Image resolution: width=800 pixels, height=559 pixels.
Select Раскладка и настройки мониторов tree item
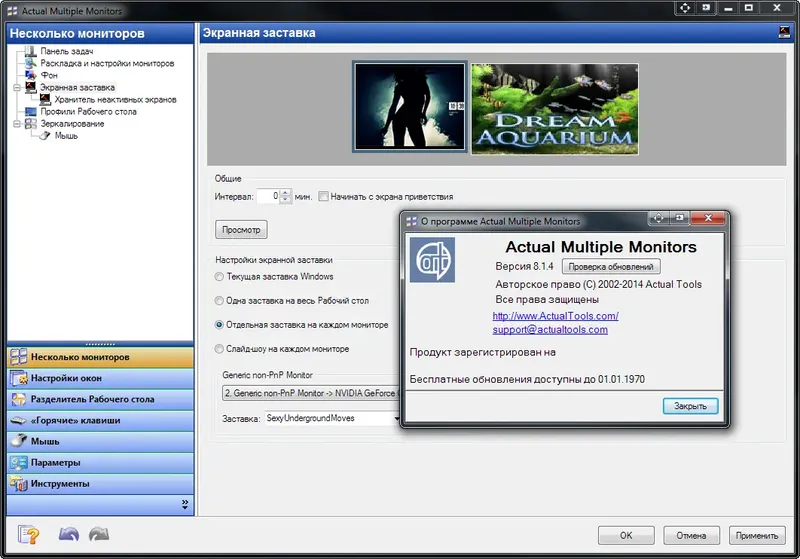click(x=107, y=63)
